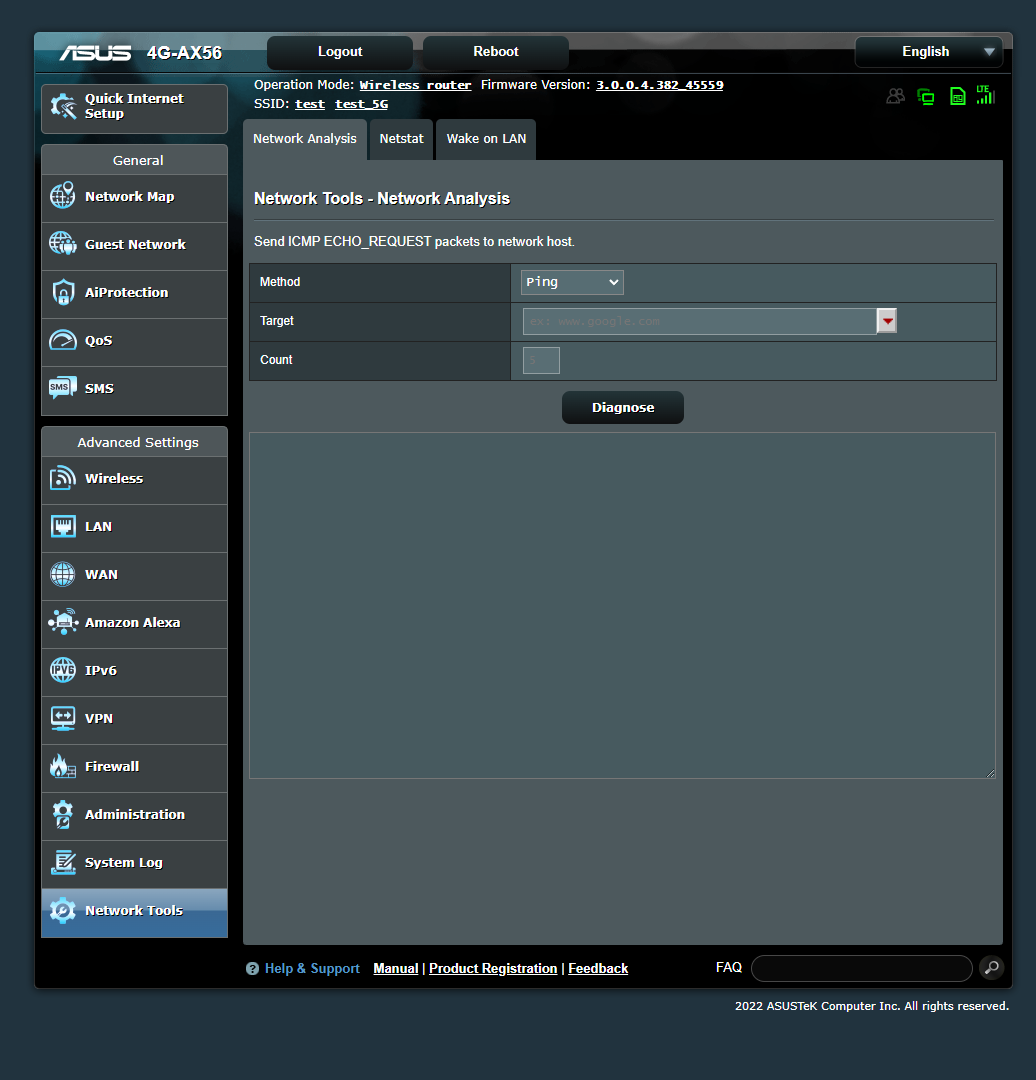Click the ASUS logo

[95, 52]
